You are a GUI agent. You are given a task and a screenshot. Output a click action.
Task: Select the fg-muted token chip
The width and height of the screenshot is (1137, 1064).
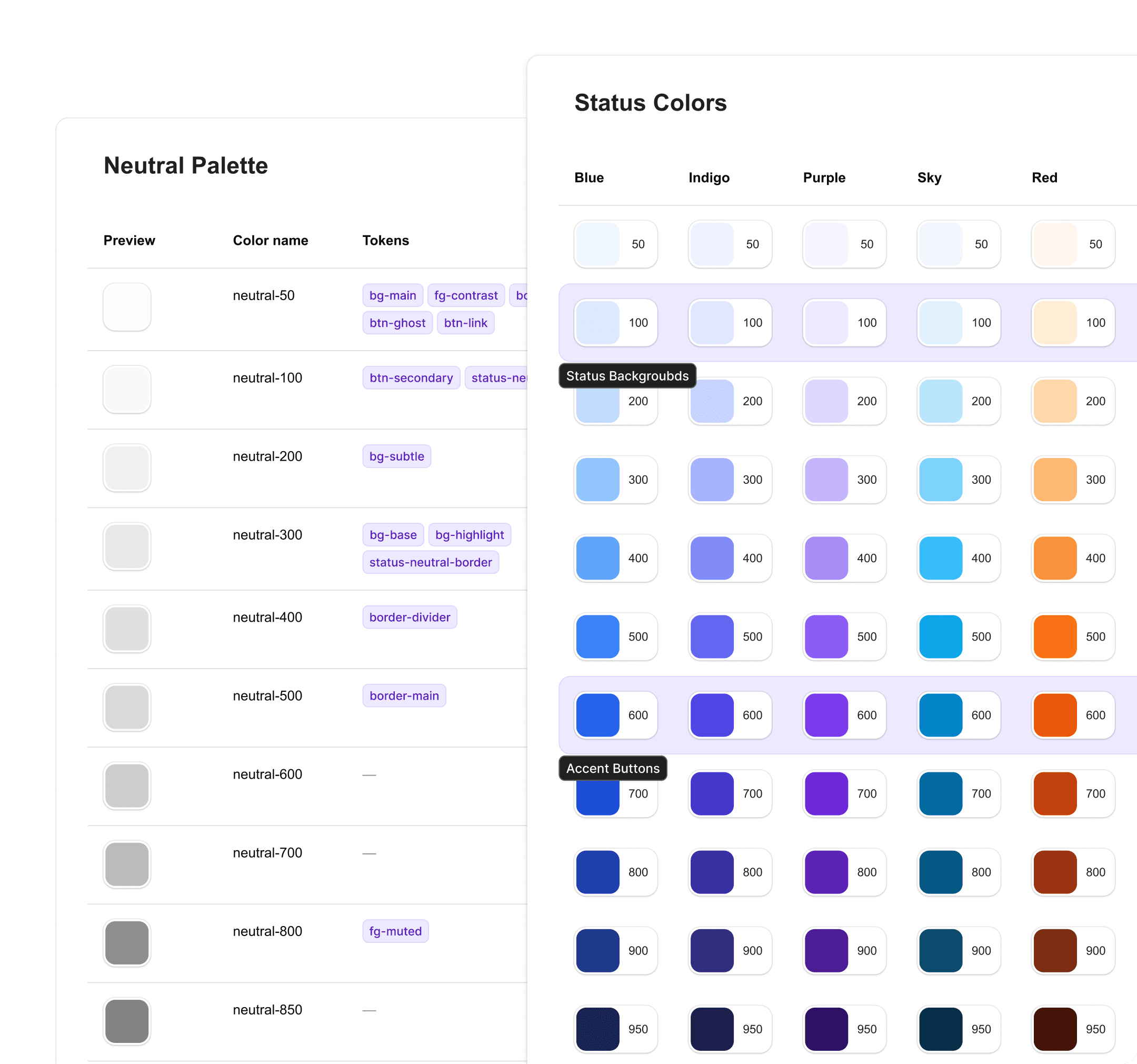point(395,931)
